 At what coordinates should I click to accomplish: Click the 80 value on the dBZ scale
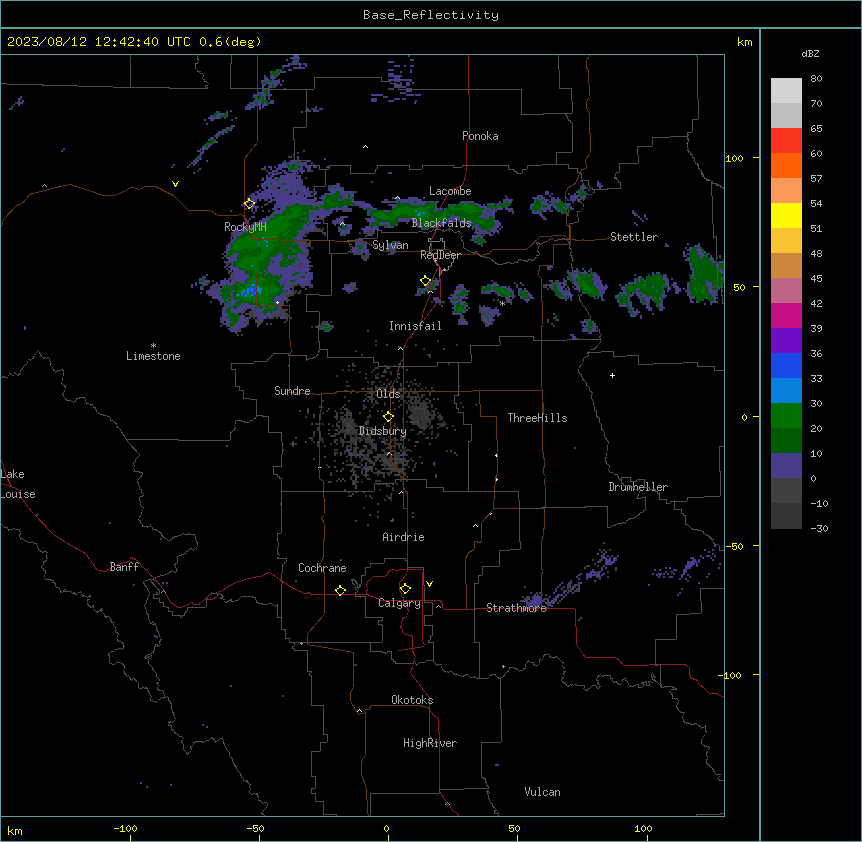tap(816, 79)
